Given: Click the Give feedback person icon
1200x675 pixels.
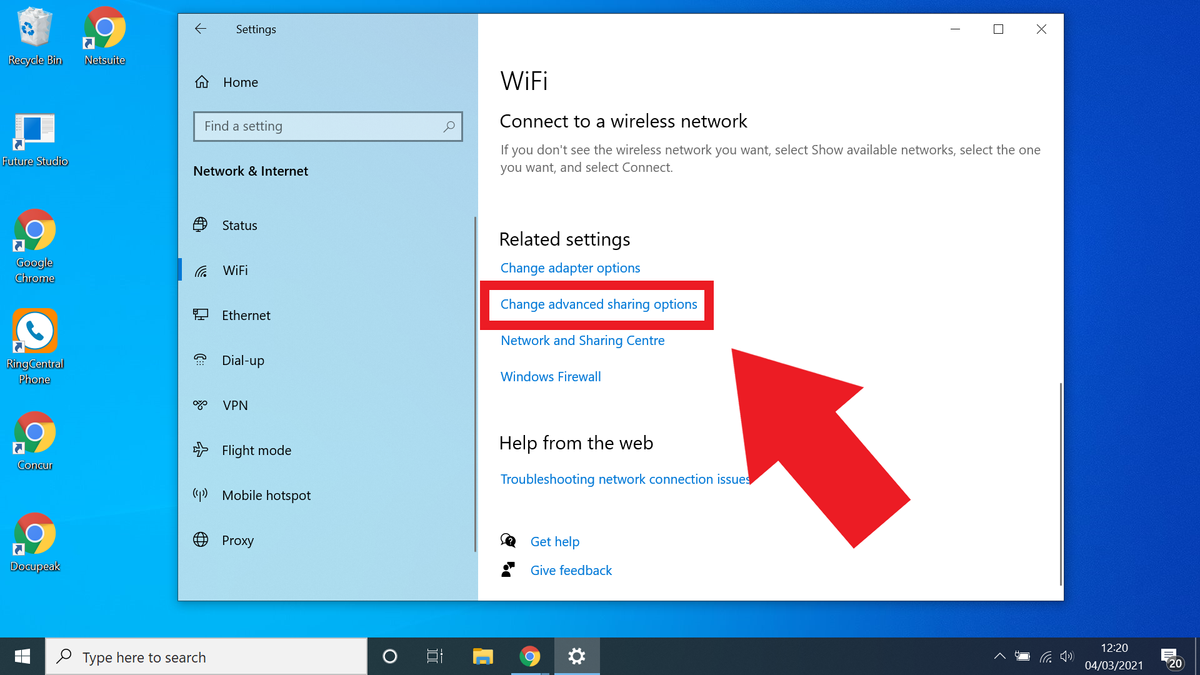Looking at the screenshot, I should (508, 570).
